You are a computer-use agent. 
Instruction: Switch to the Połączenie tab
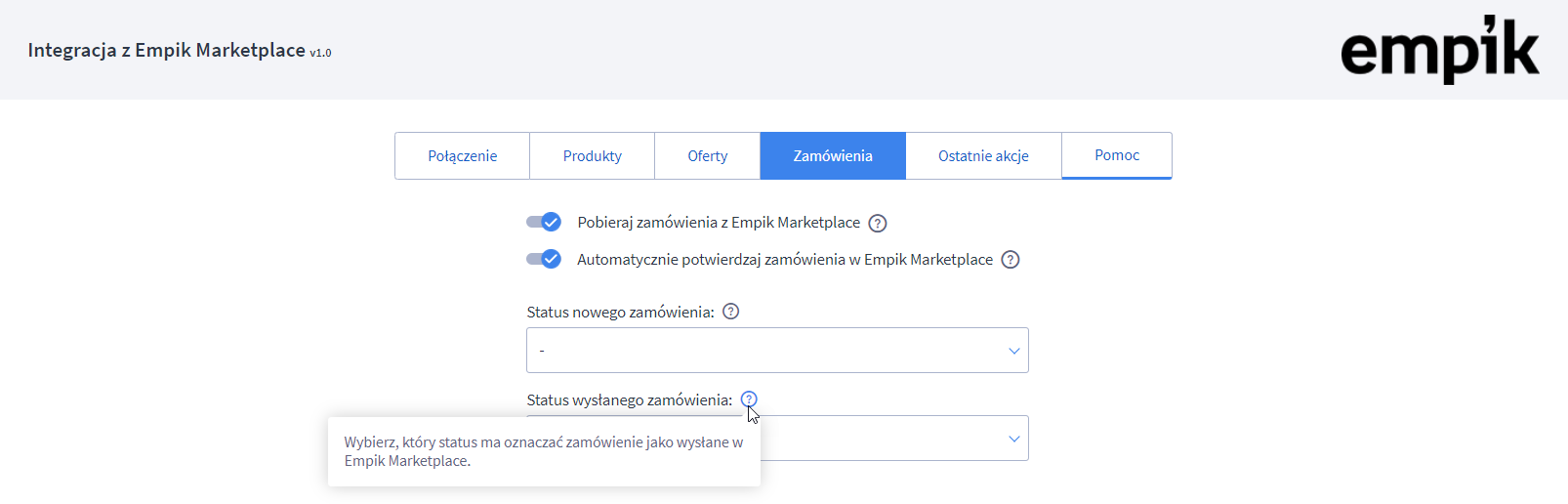click(463, 155)
